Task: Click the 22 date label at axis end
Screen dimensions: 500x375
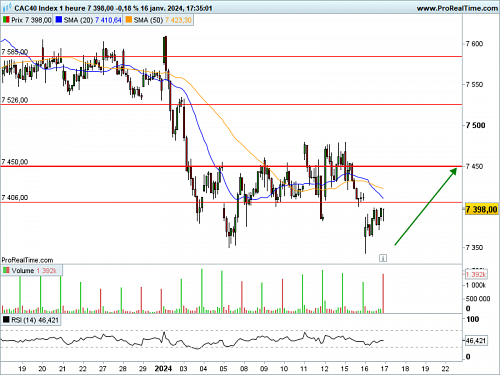Action: tap(445, 369)
